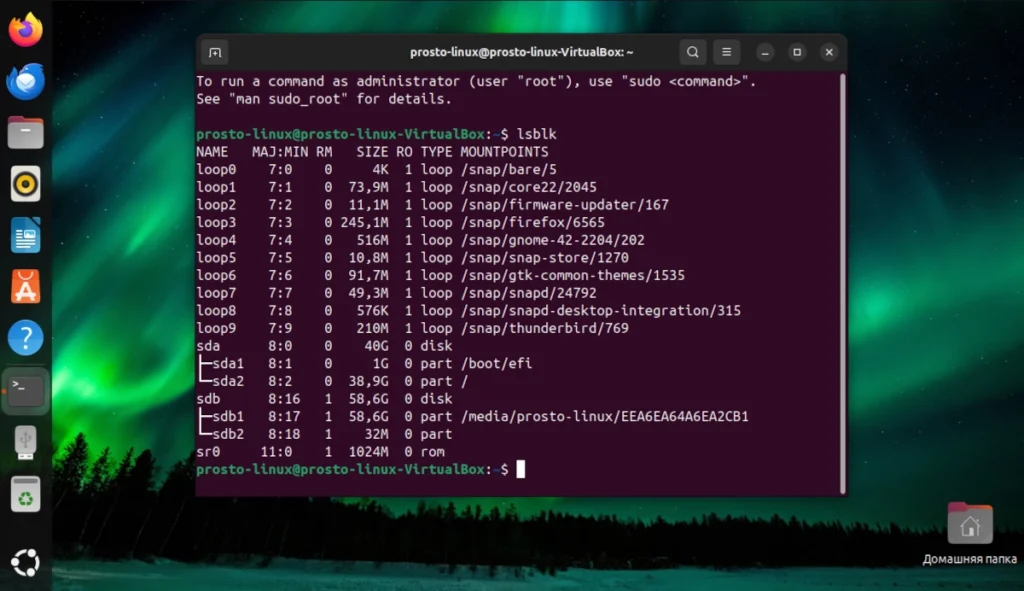Minimize the terminal window
The image size is (1024, 591).
(765, 52)
